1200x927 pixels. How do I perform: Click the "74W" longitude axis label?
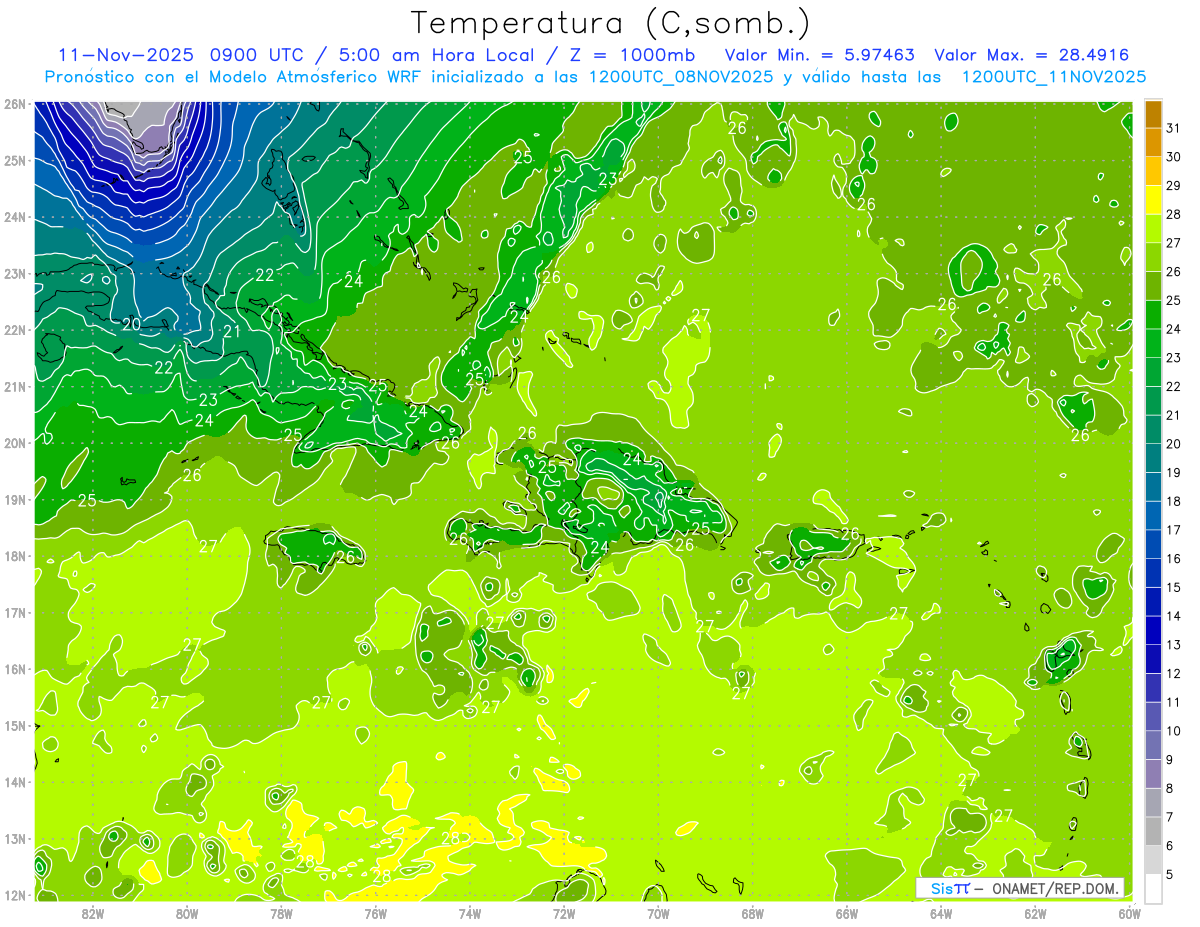tap(470, 913)
